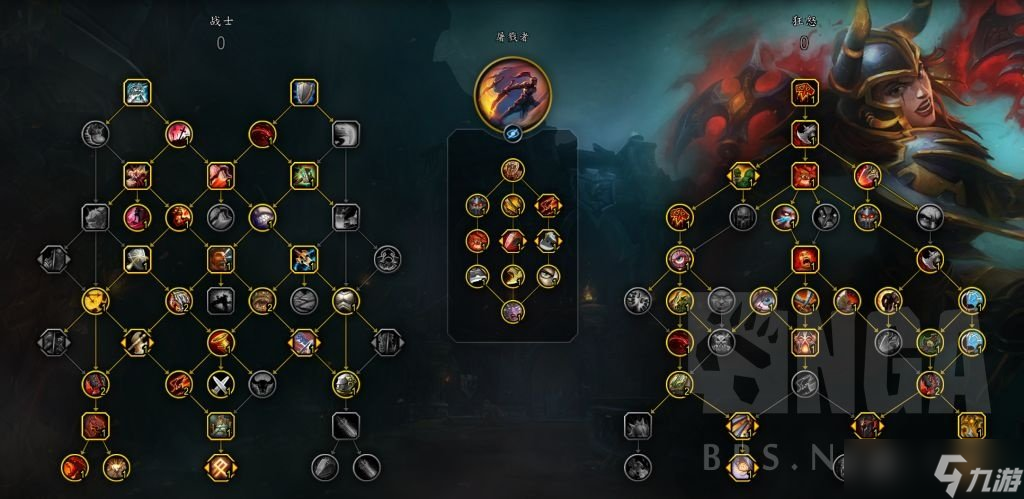Select the white crossed swords talent node
This screenshot has height=499, width=1024.
(221, 384)
